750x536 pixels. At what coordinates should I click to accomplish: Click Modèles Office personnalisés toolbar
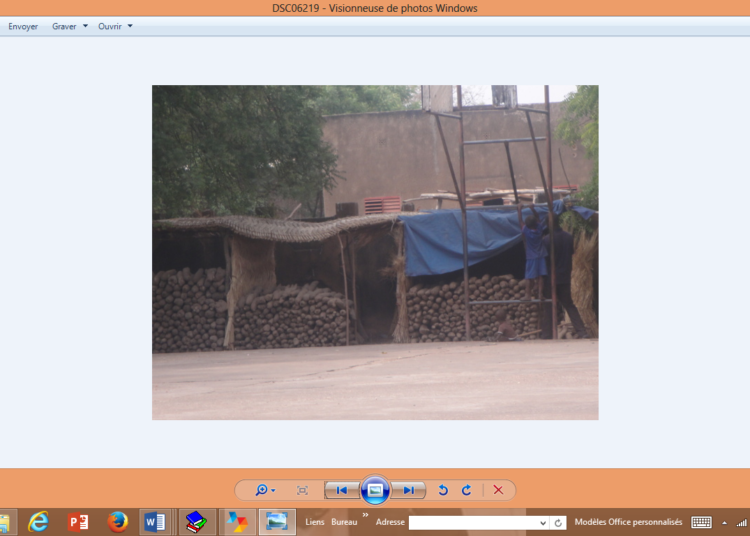pyautogui.click(x=628, y=522)
